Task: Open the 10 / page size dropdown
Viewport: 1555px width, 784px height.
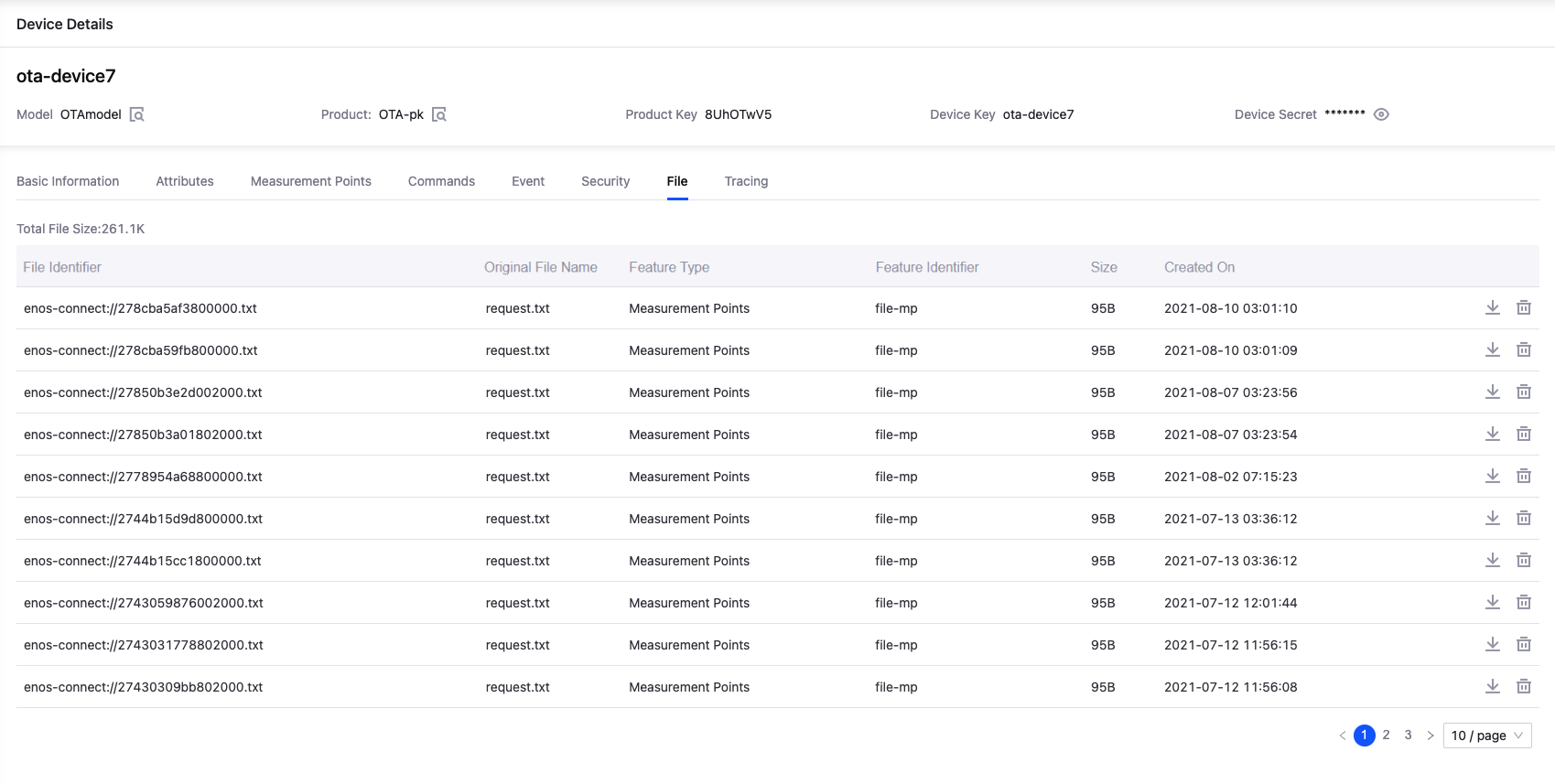Action: (1487, 736)
